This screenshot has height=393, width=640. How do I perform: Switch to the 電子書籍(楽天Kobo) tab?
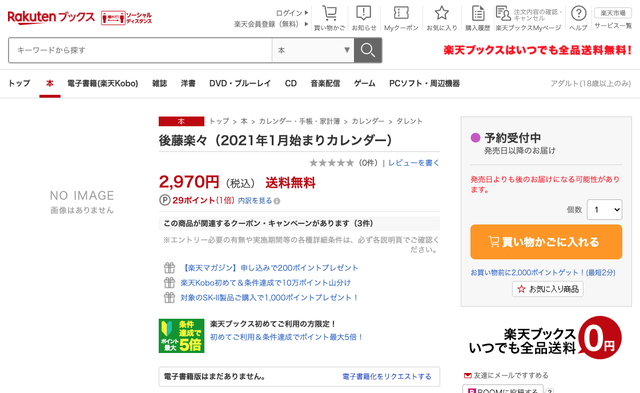tap(103, 84)
